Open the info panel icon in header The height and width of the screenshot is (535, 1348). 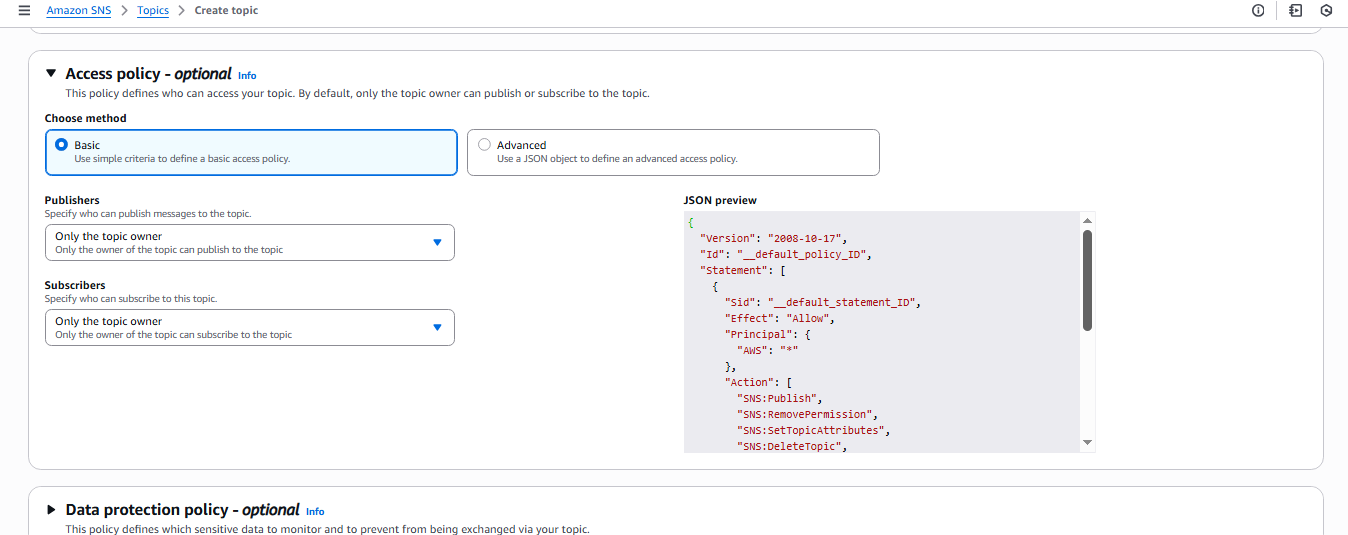pyautogui.click(x=1258, y=10)
